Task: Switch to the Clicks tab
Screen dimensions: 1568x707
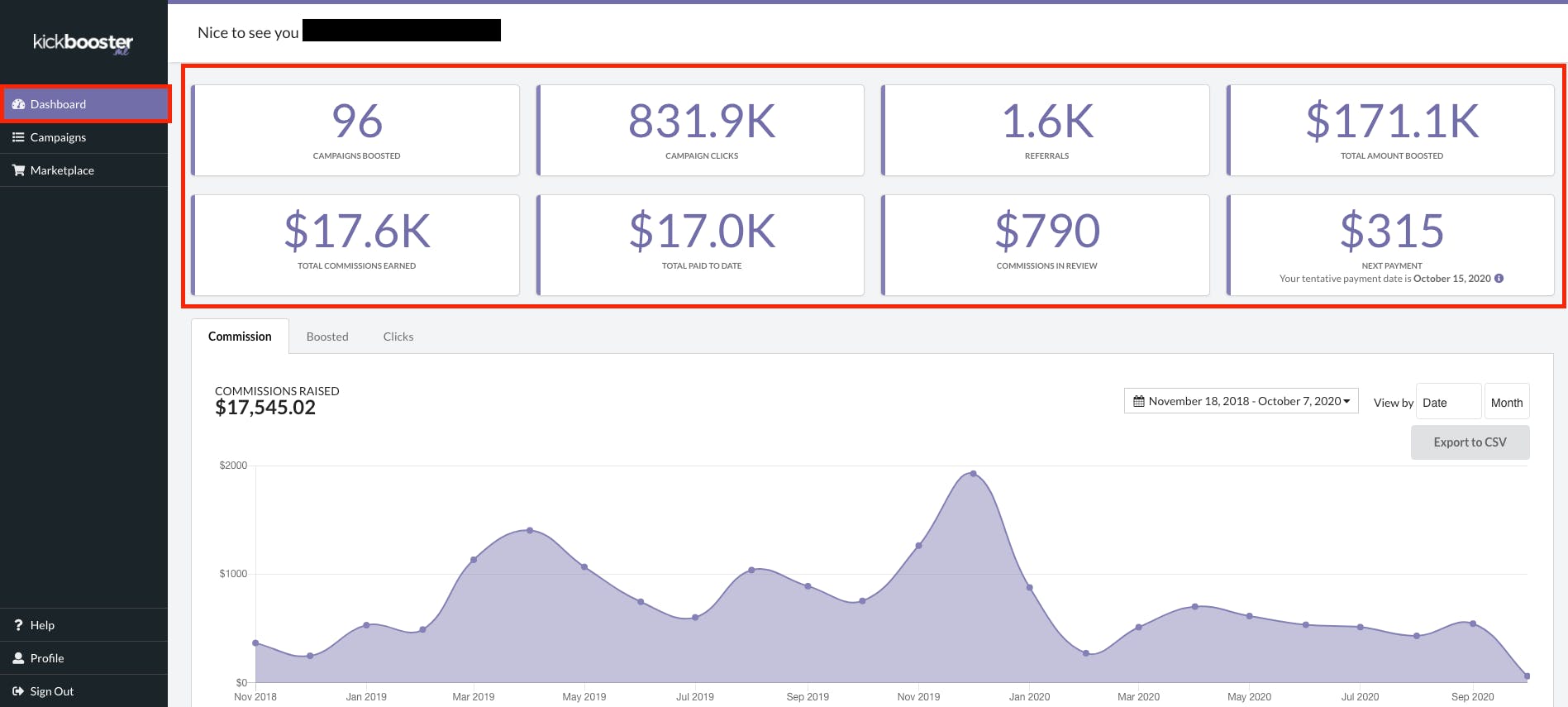Action: point(398,337)
